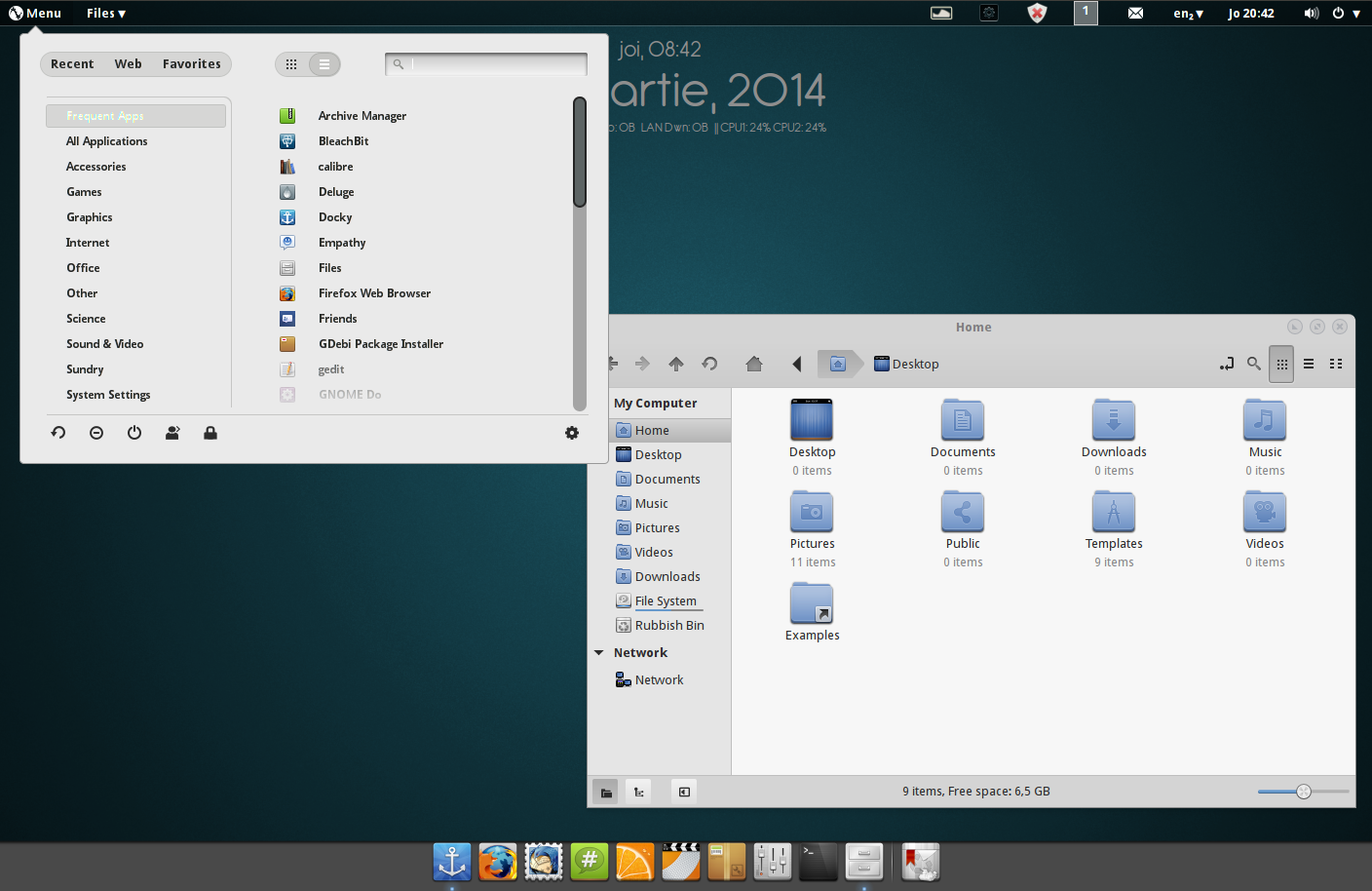Launch Archive Manager from the app list
1372x891 pixels.
362,116
